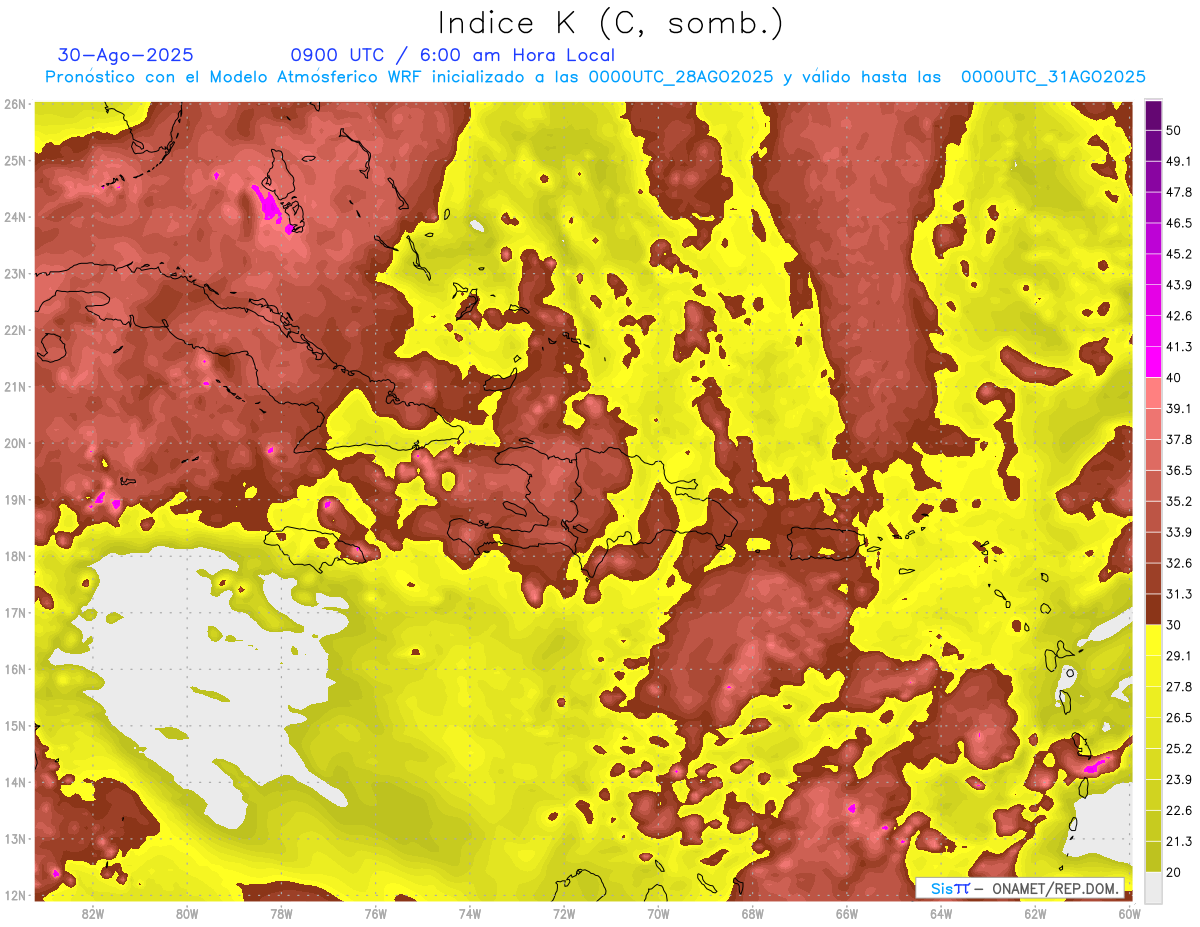Click the '22N' latitude label
Viewport: 1200px width, 927px height.
(x=15, y=330)
